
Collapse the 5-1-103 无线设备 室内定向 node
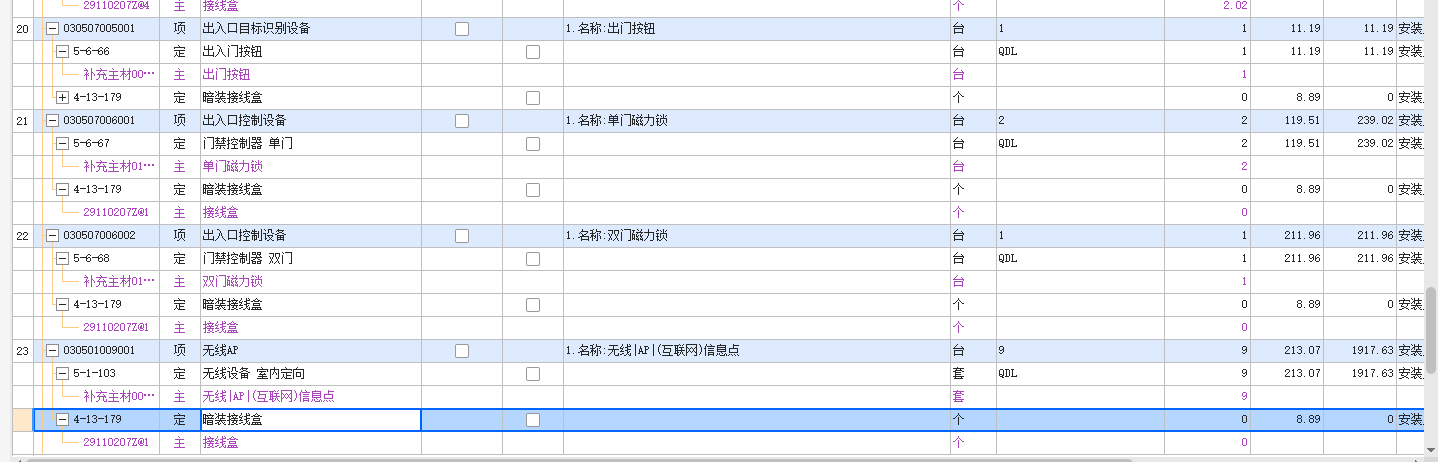click(62, 373)
